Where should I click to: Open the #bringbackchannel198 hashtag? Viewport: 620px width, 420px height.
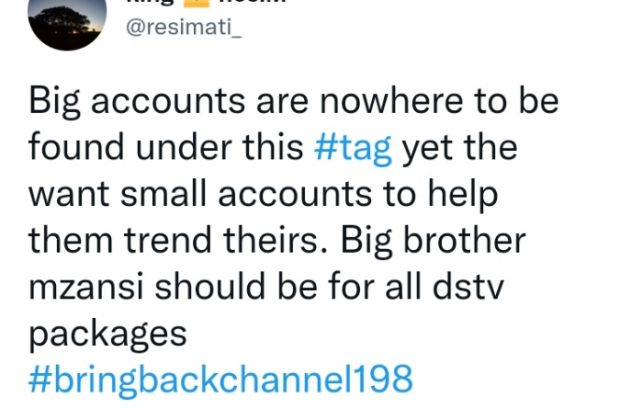click(x=221, y=380)
